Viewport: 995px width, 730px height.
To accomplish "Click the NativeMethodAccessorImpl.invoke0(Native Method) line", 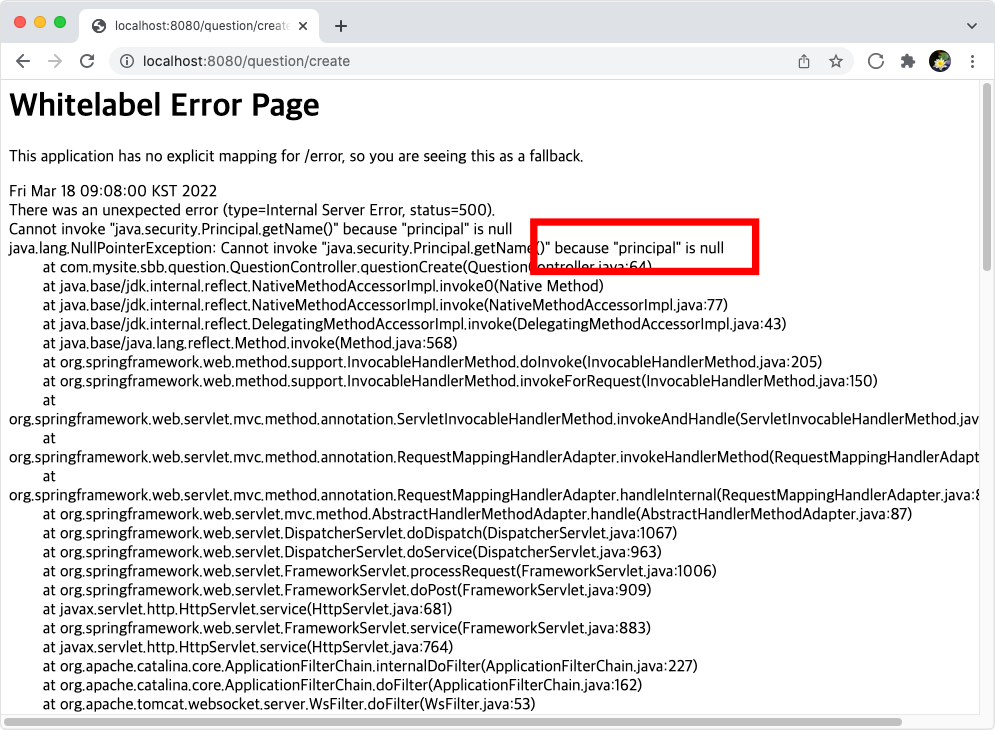I will tap(323, 286).
